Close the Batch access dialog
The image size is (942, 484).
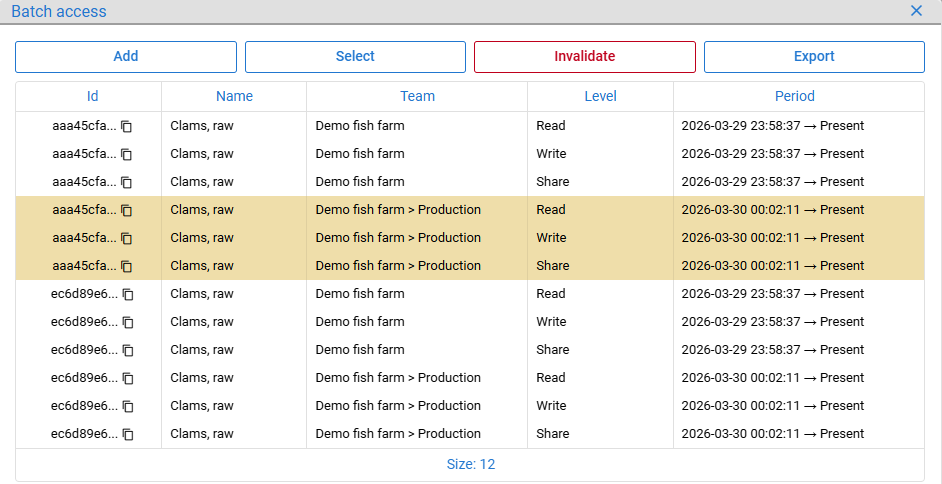[916, 11]
